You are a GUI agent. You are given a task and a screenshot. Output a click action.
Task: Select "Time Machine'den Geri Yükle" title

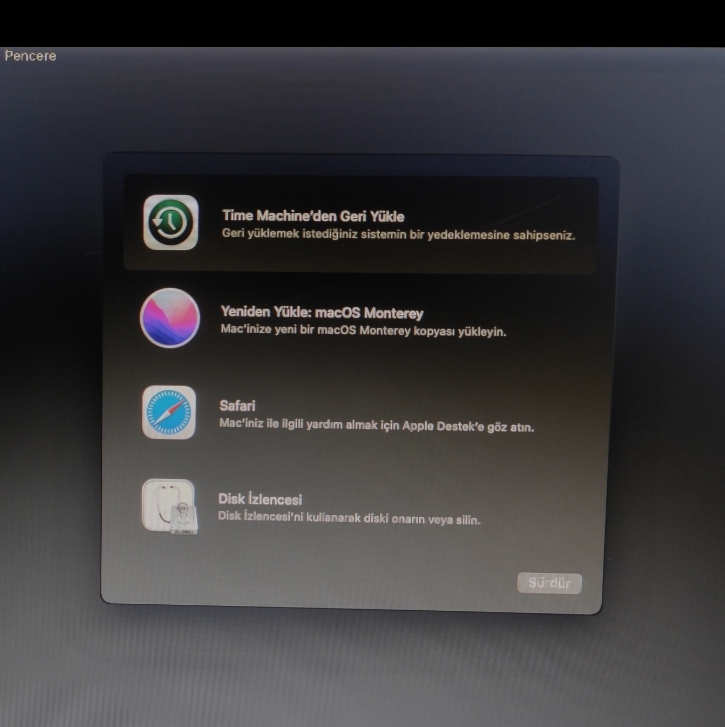point(312,216)
